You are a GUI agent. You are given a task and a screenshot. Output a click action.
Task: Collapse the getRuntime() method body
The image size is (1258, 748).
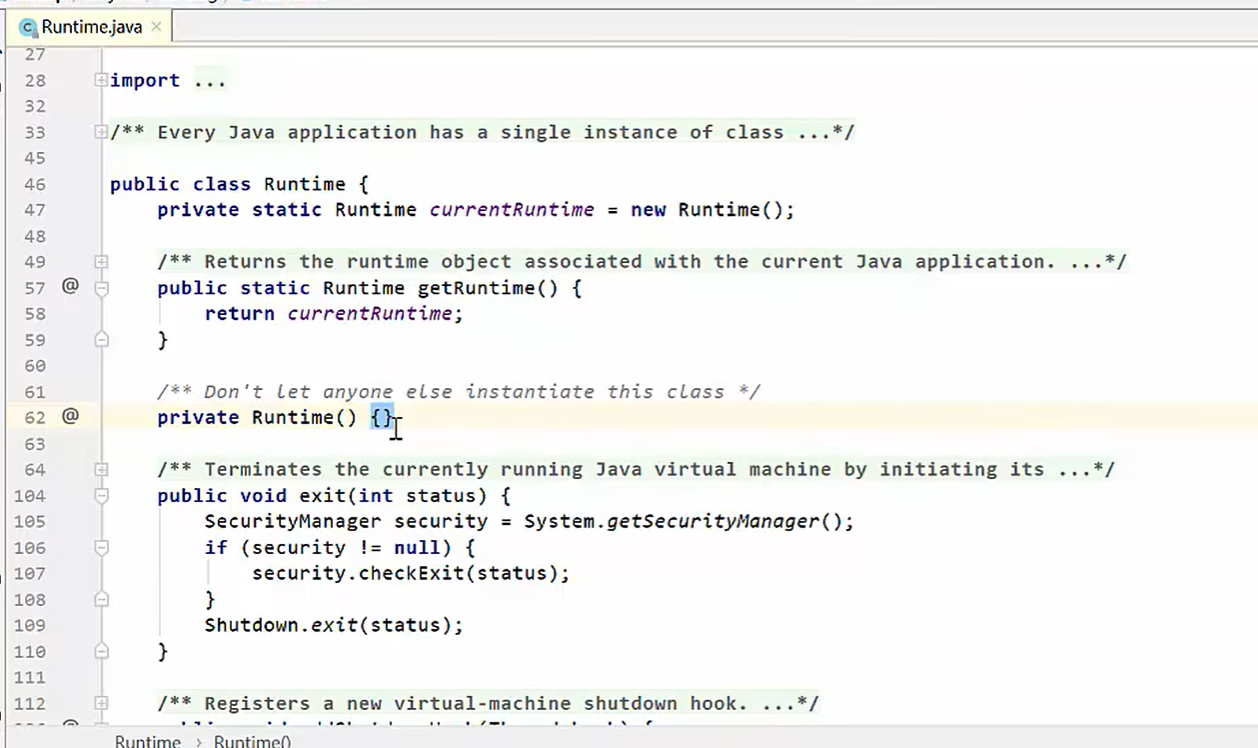tap(101, 288)
